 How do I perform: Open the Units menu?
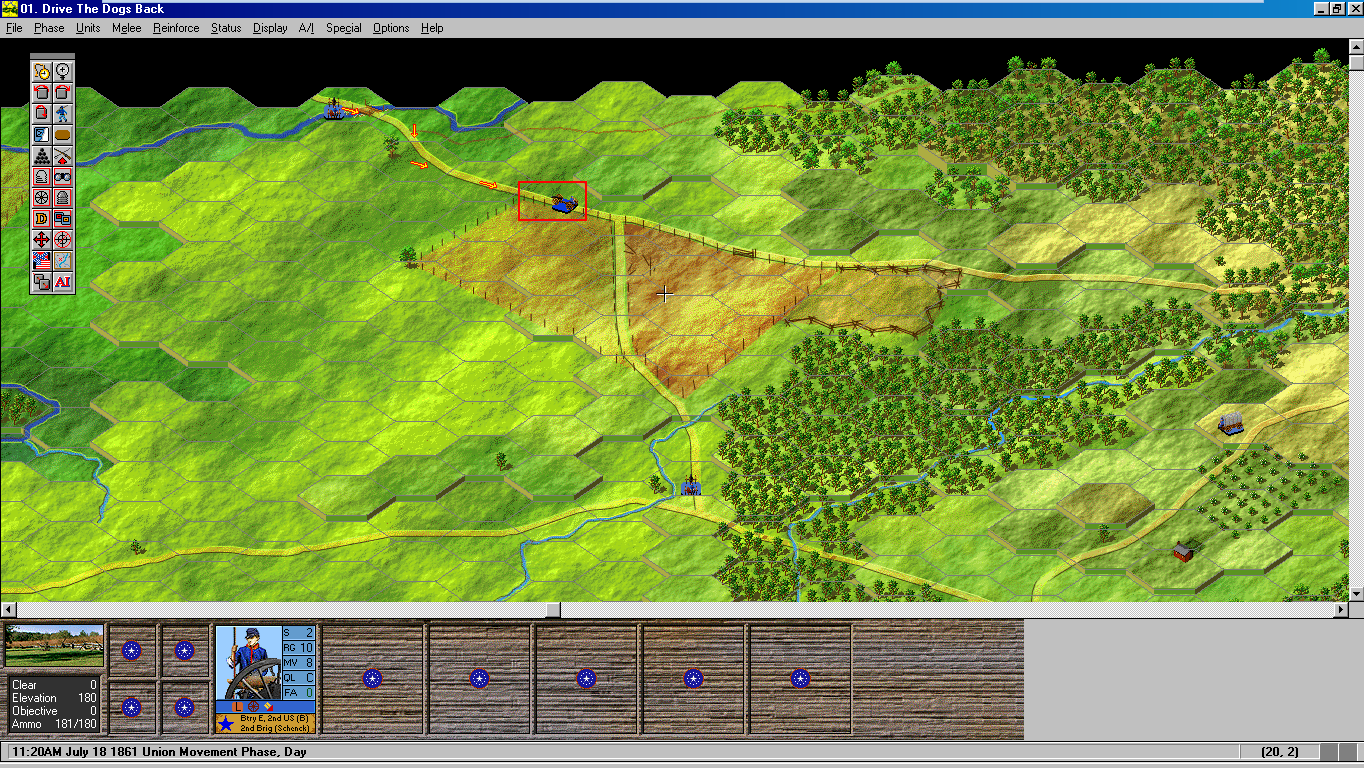[88, 28]
